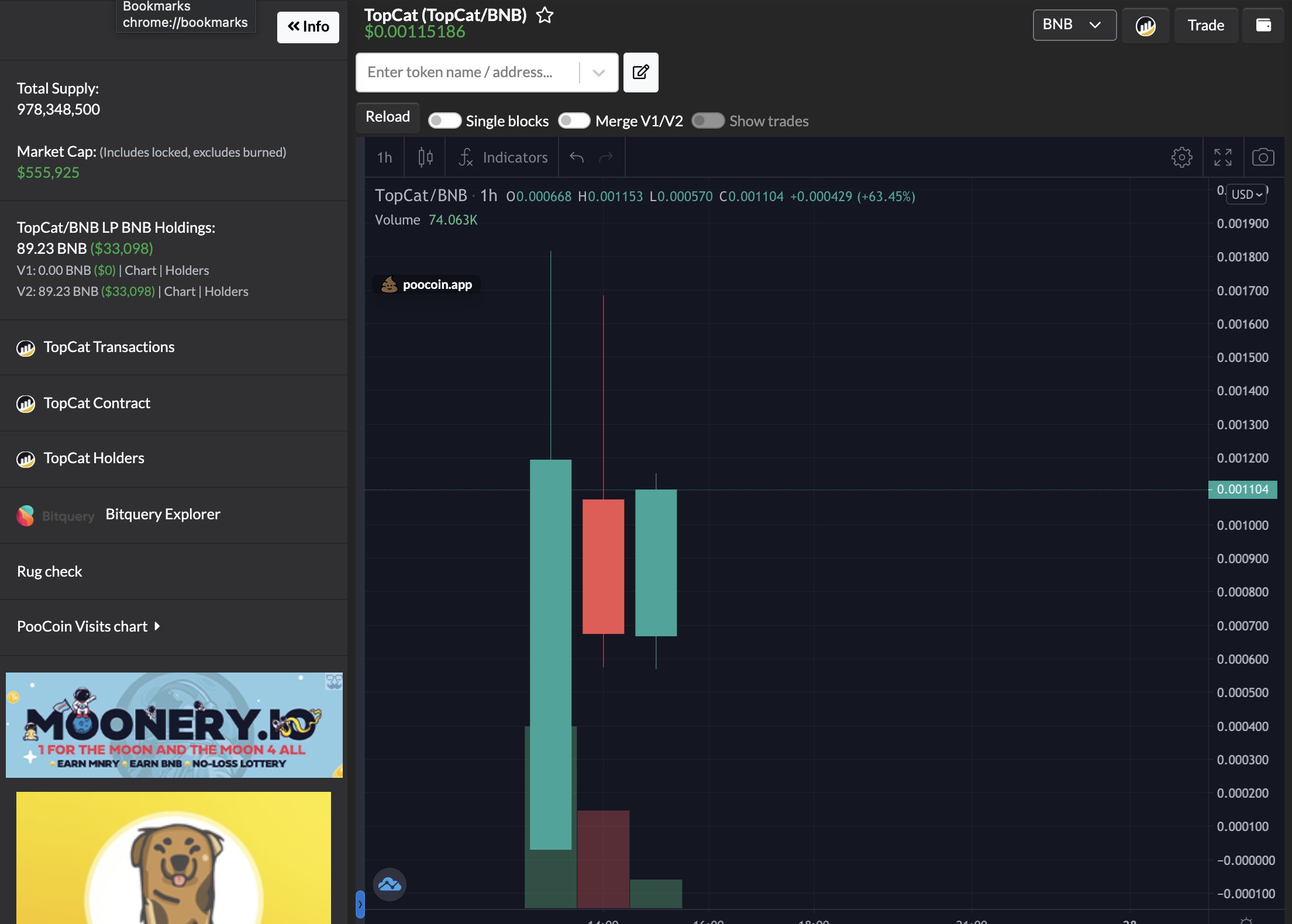Click the Total Supply value 978,348,500
Image resolution: width=1292 pixels, height=924 pixels.
pyautogui.click(x=58, y=109)
